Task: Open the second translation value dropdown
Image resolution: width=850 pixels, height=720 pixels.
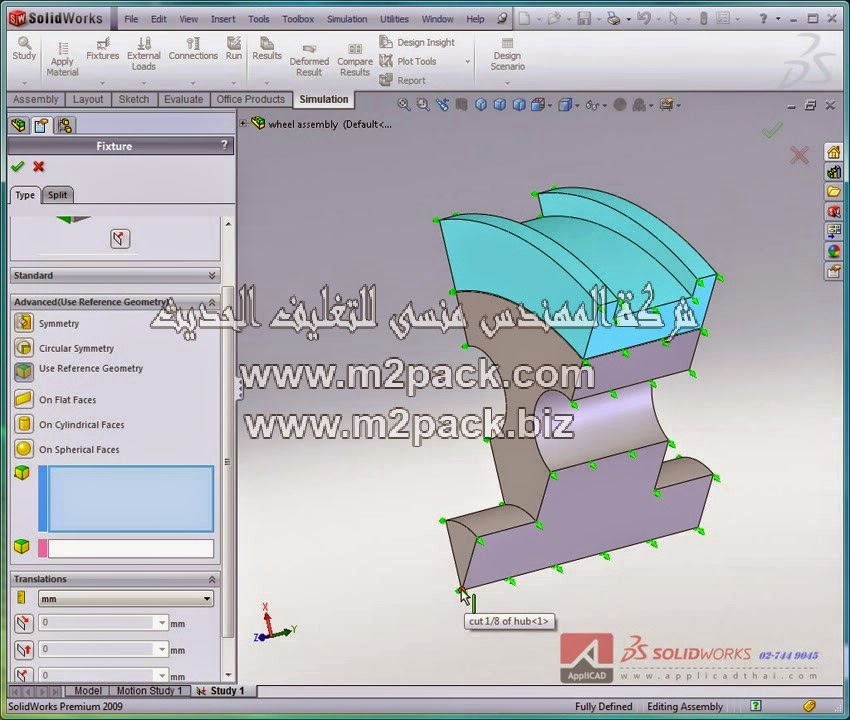Action: [162, 649]
